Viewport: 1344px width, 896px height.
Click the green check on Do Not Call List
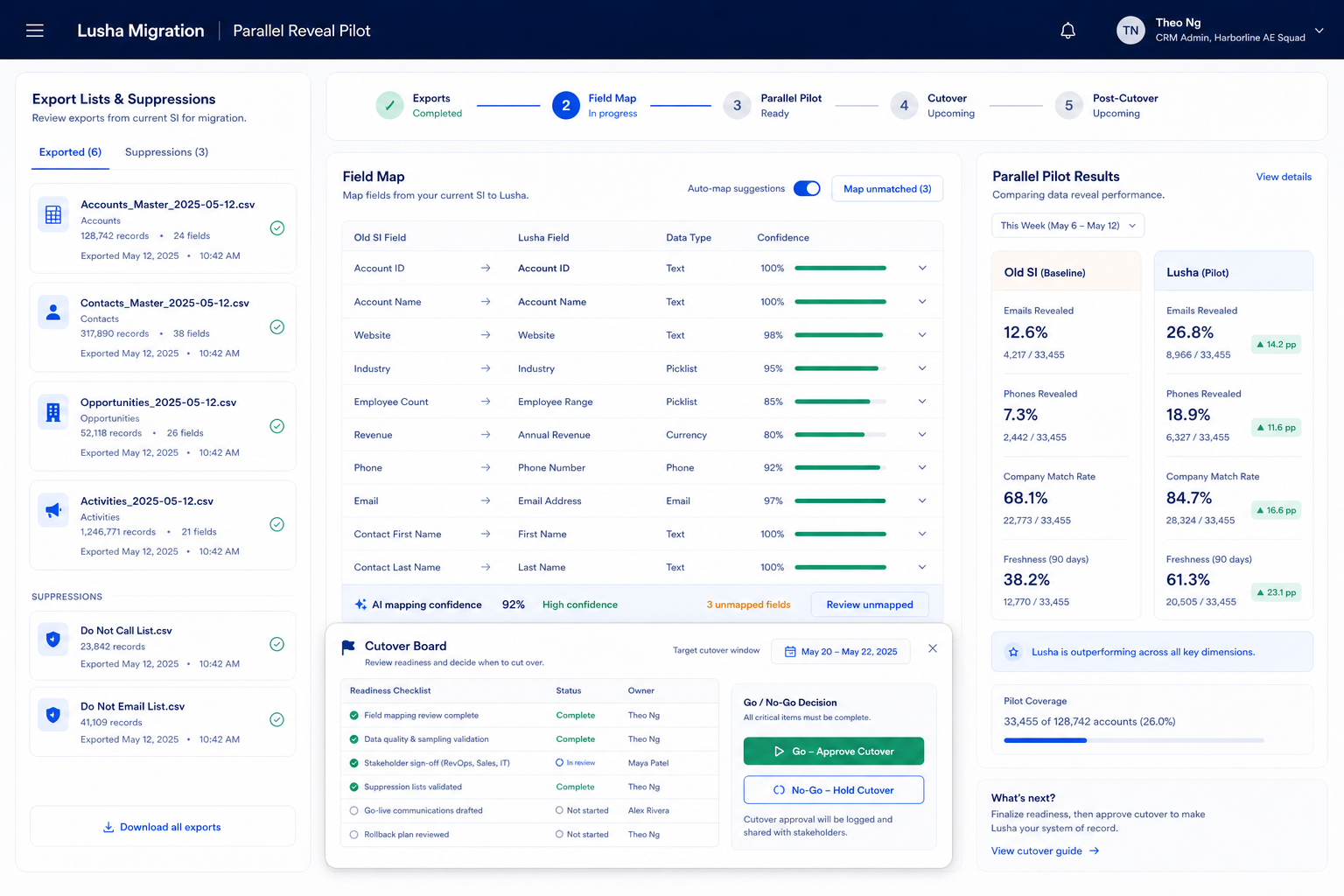(276, 644)
